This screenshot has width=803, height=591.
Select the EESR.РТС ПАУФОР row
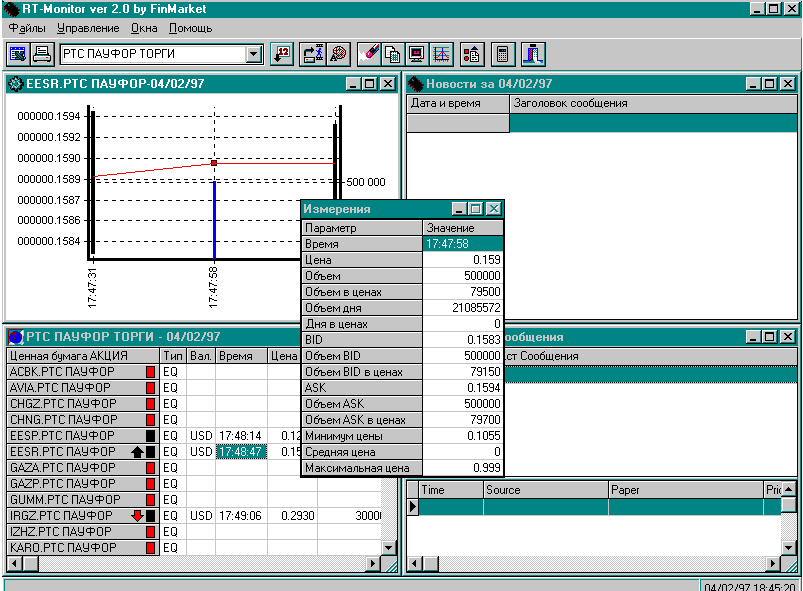pos(62,452)
